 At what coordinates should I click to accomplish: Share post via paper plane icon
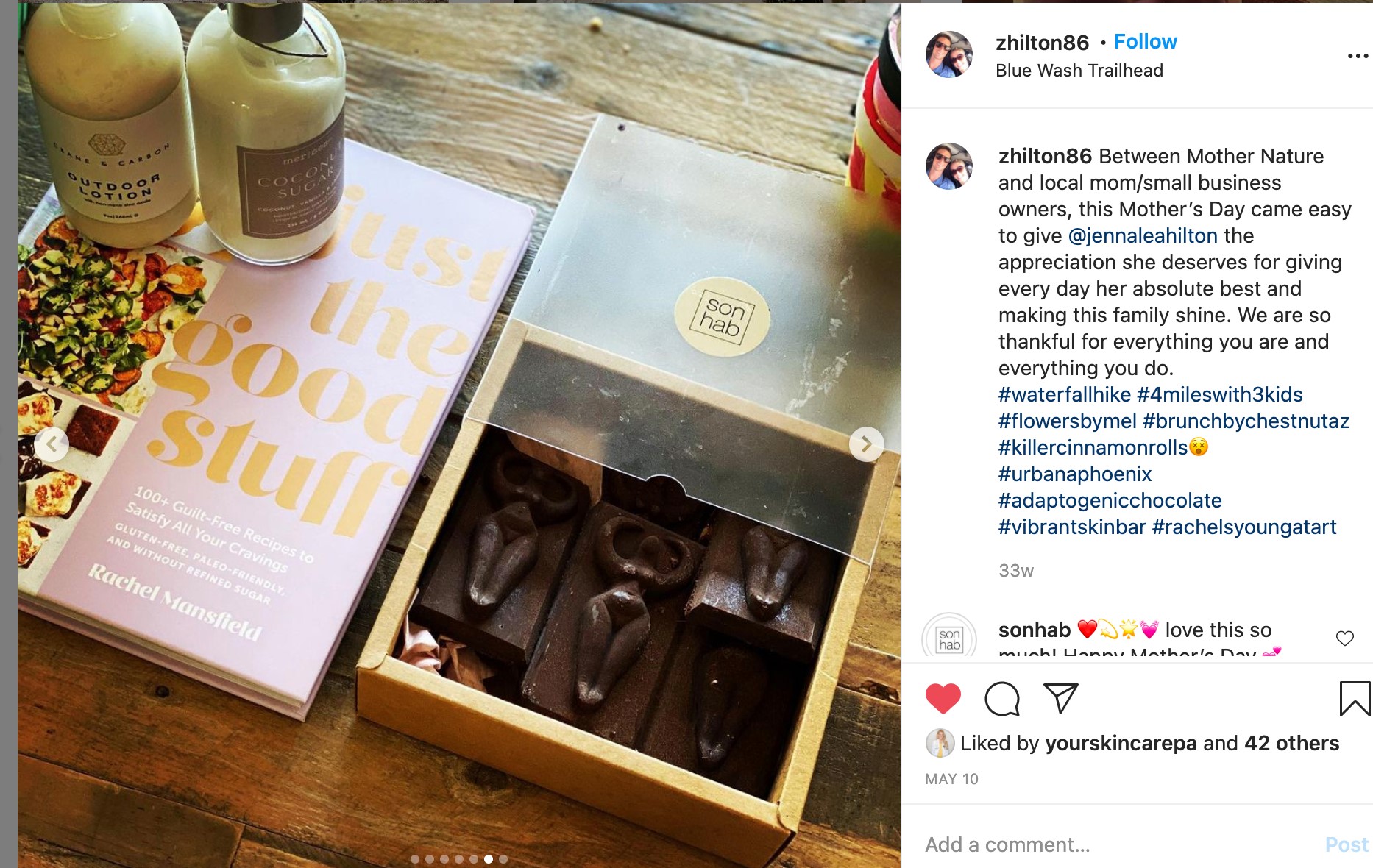(1060, 698)
